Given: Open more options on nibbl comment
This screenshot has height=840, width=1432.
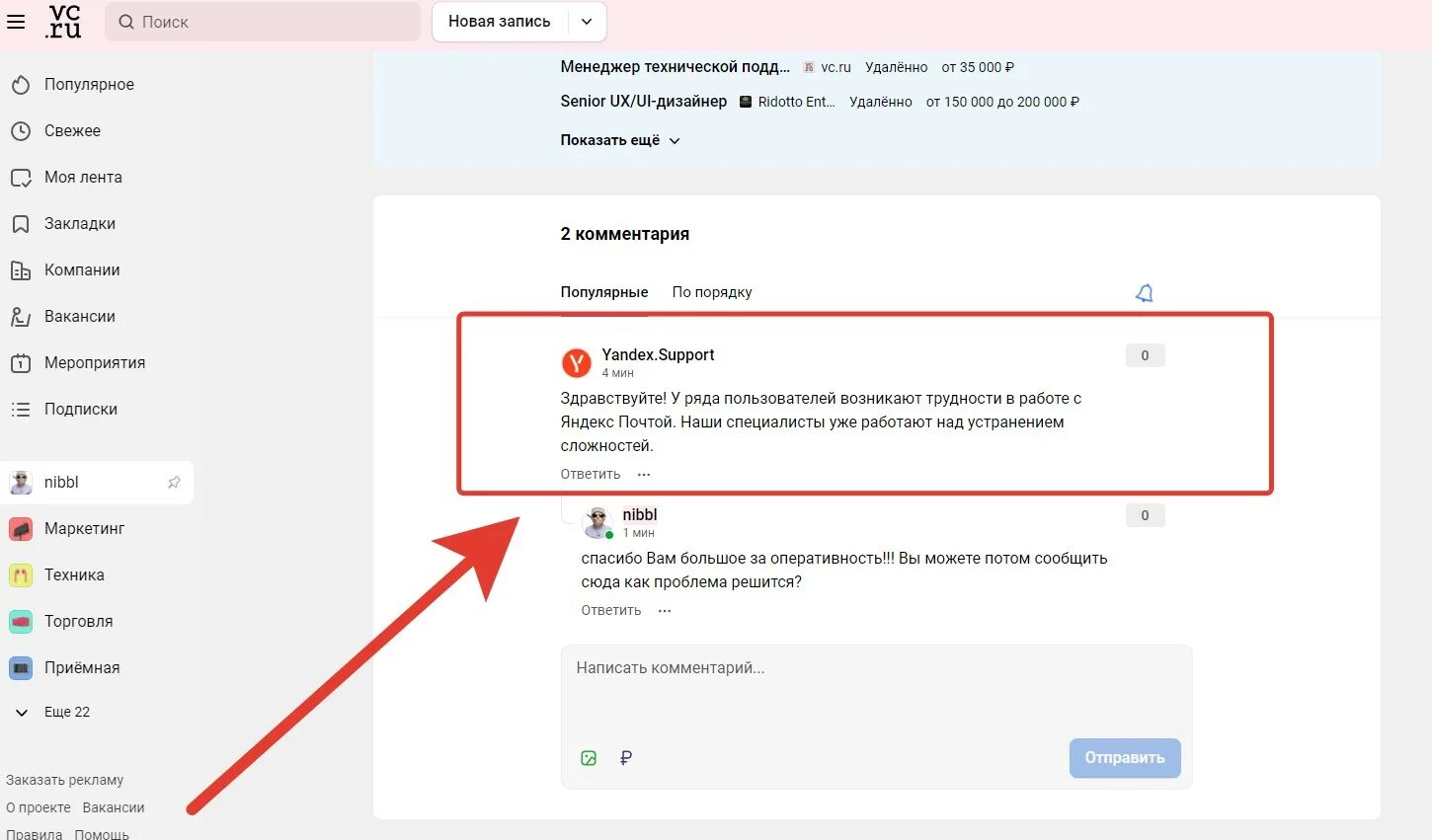Looking at the screenshot, I should pyautogui.click(x=665, y=611).
